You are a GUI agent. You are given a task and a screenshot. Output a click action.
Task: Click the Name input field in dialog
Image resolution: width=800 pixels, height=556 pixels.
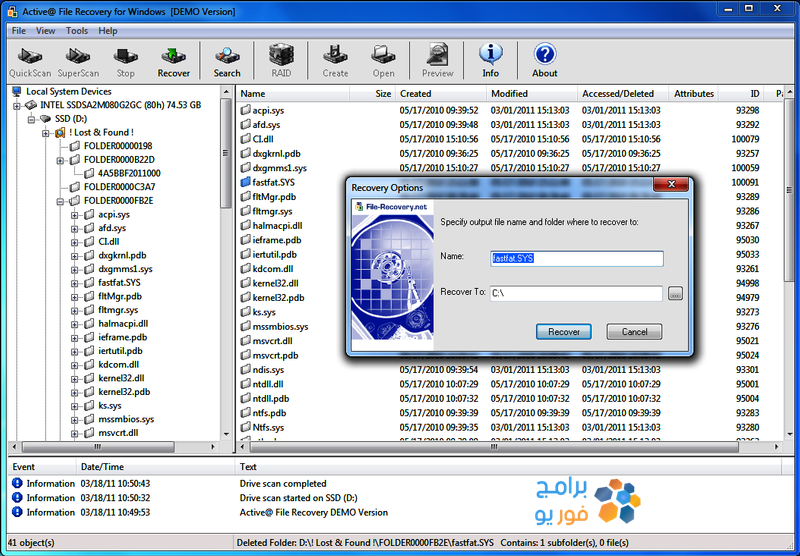[577, 259]
